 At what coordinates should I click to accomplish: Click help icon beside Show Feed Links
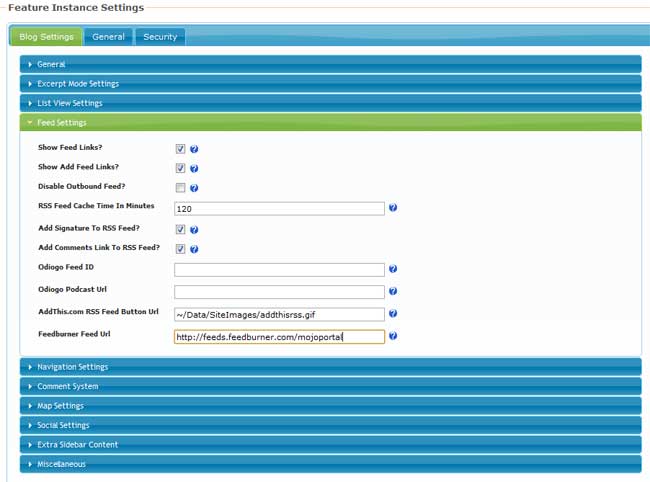pos(194,149)
